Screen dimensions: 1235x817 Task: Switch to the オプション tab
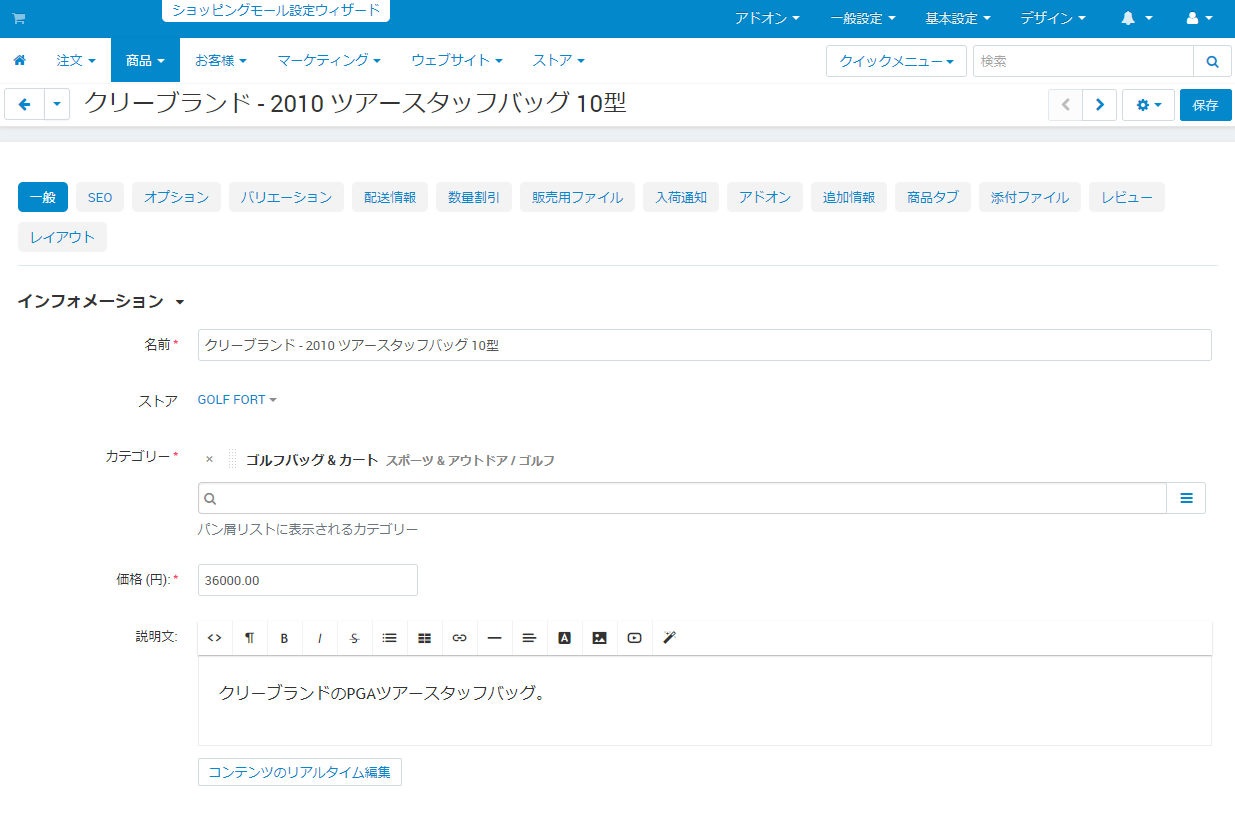176,197
